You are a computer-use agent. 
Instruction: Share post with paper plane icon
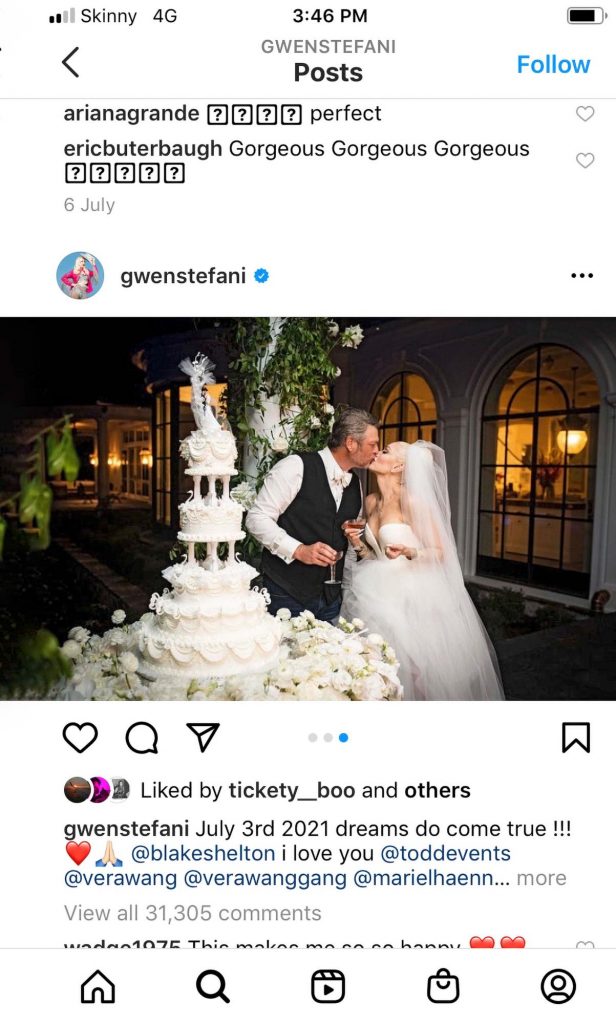coord(203,737)
